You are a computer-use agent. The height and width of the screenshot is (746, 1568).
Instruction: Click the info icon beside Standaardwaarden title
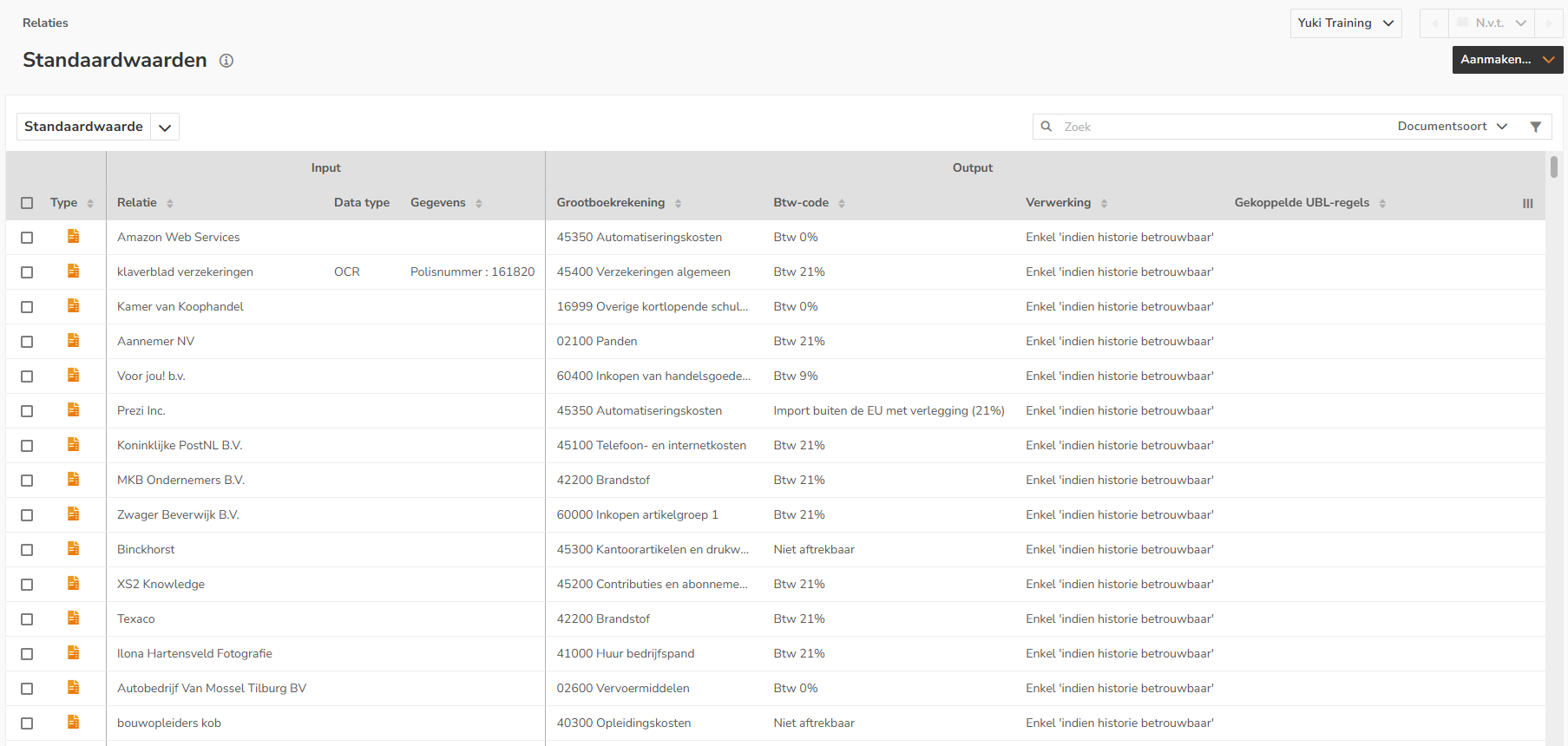point(226,61)
